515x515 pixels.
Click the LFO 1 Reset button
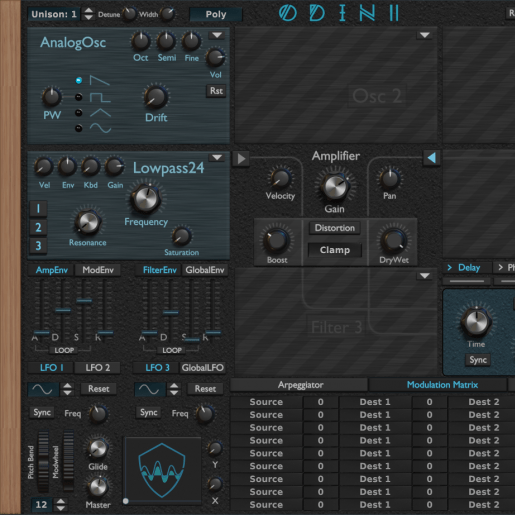[98, 389]
